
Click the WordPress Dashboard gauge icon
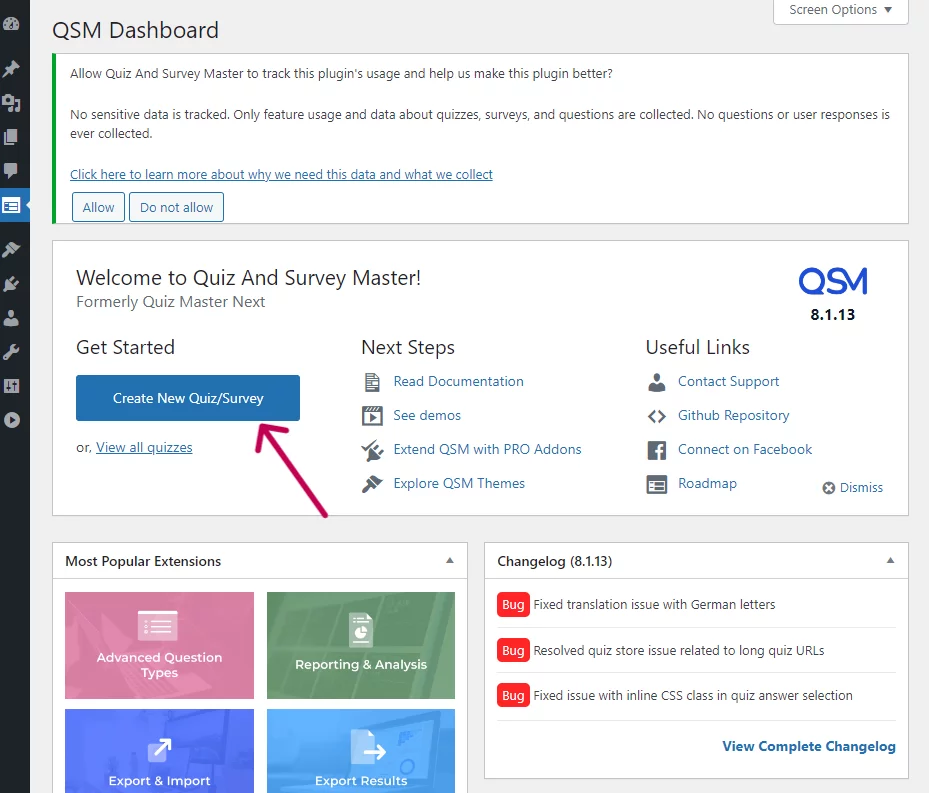tap(12, 23)
